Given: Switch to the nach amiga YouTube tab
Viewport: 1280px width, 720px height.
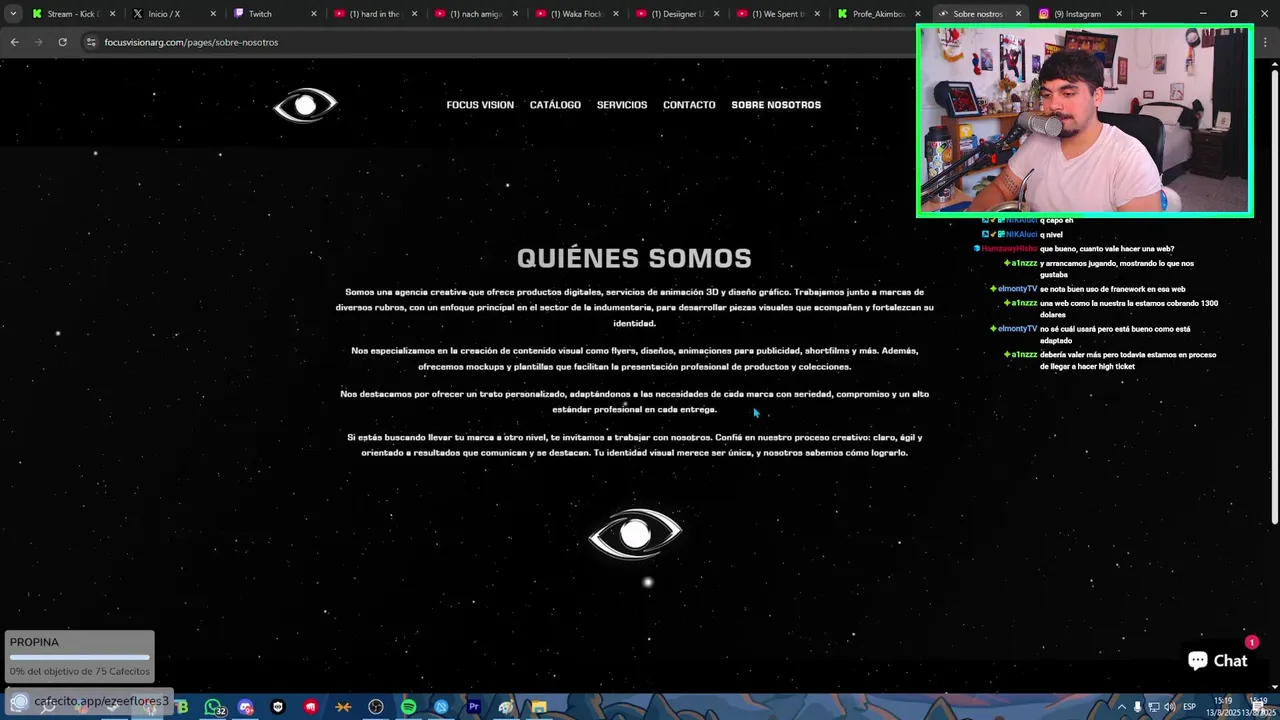Looking at the screenshot, I should tap(475, 14).
